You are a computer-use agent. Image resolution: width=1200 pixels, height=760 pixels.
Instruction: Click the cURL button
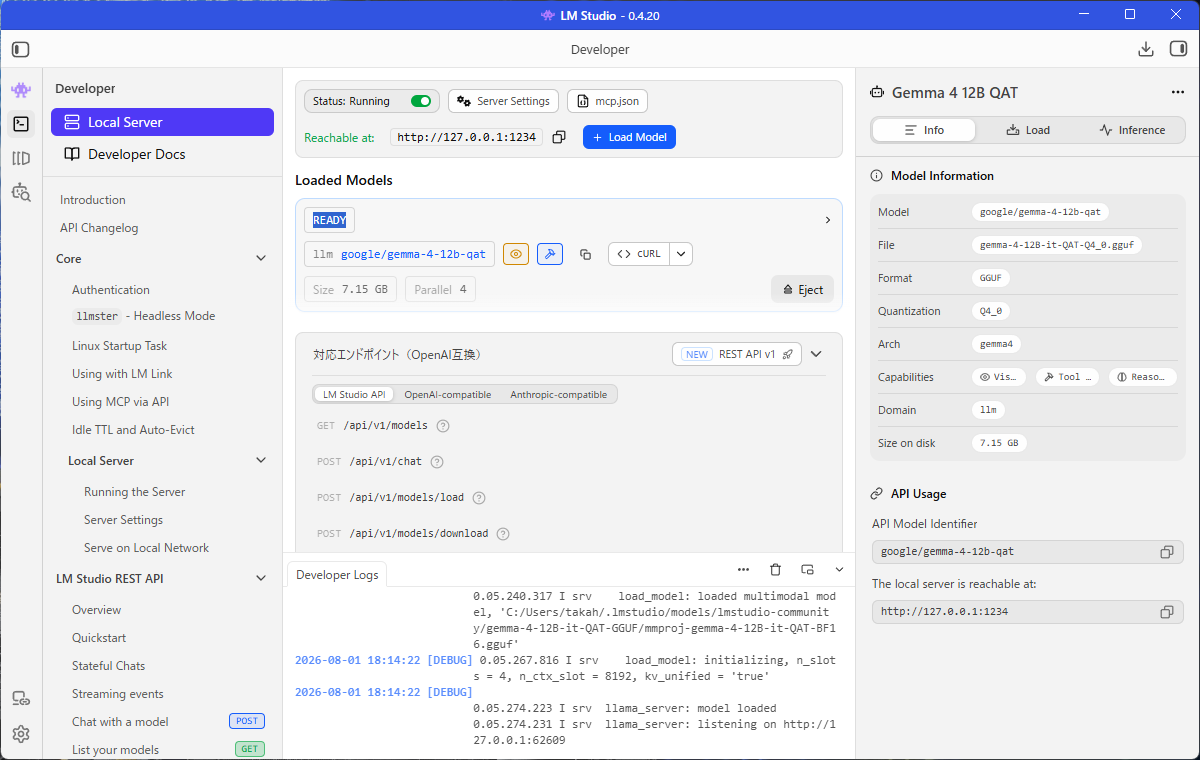click(639, 254)
